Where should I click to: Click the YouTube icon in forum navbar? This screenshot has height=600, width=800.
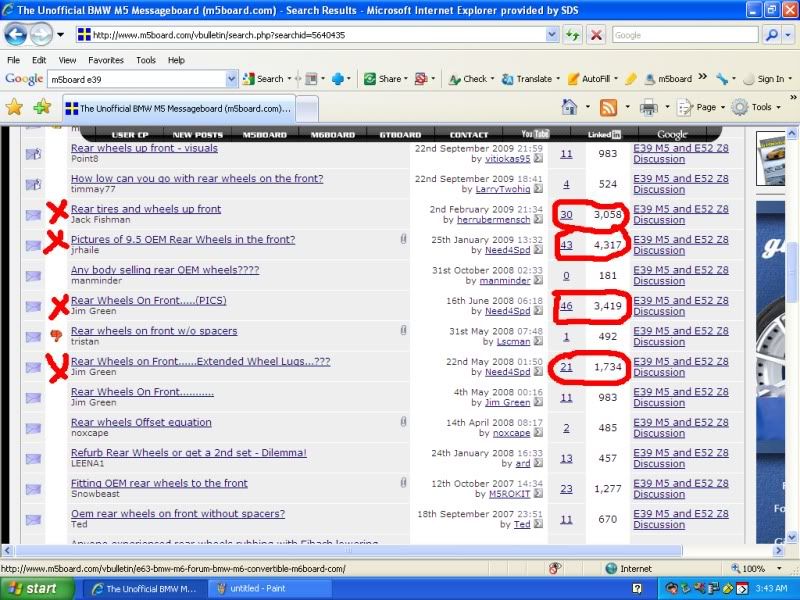(x=535, y=134)
